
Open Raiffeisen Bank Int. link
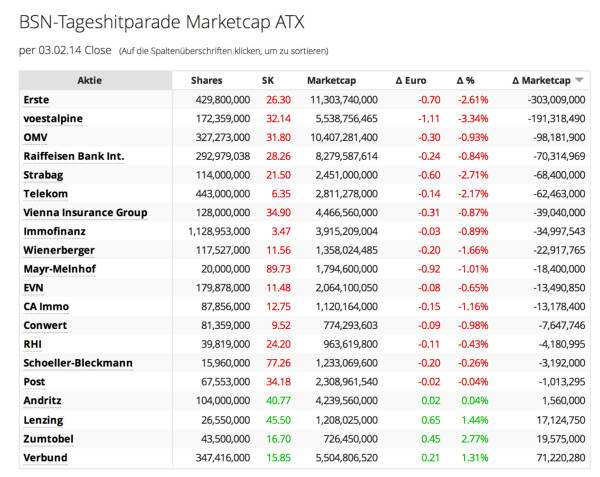[x=73, y=156]
